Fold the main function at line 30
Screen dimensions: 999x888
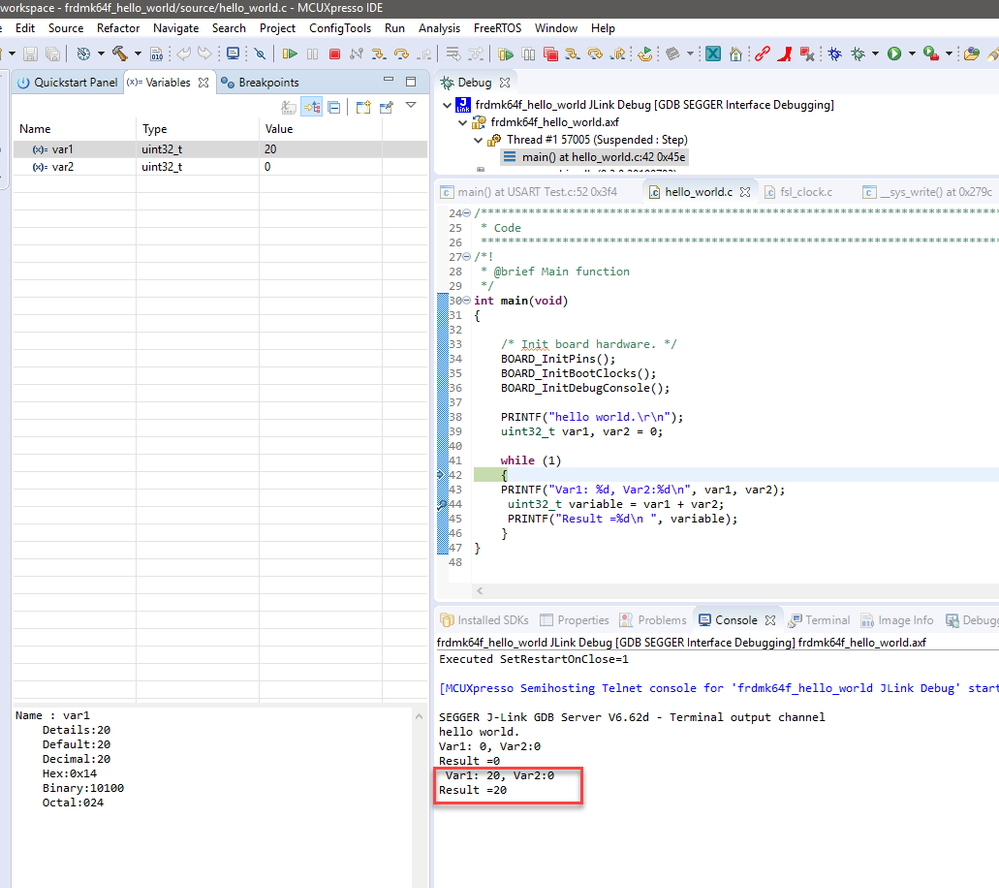466,301
